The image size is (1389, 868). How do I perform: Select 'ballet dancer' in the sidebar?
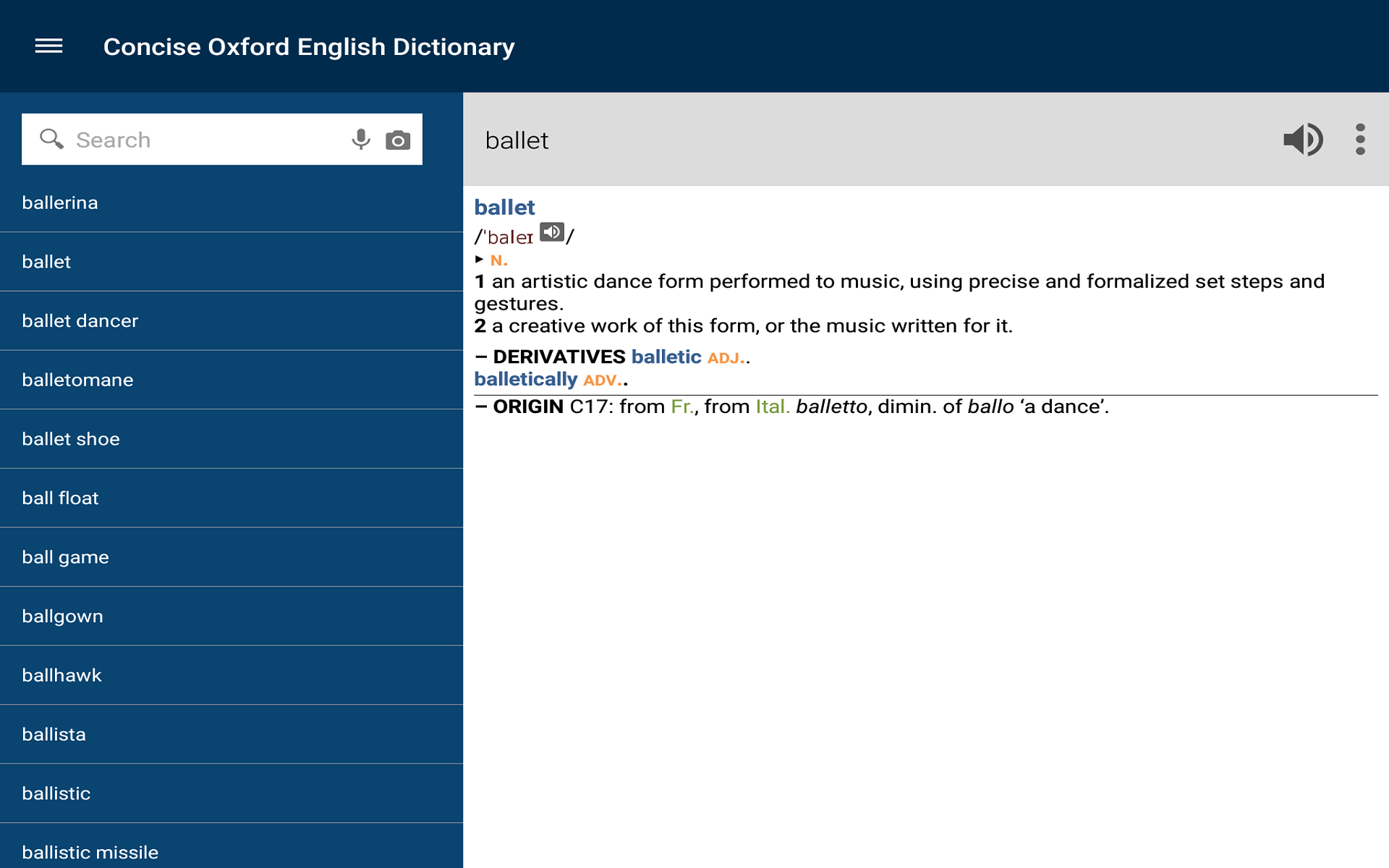80,320
